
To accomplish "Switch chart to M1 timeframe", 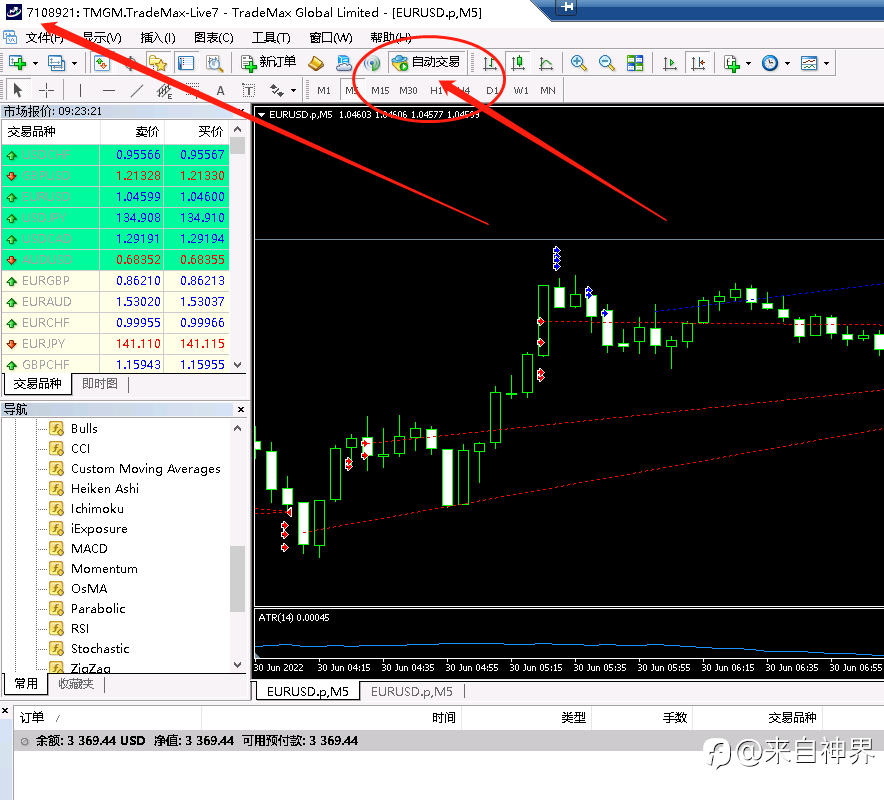I will [324, 90].
